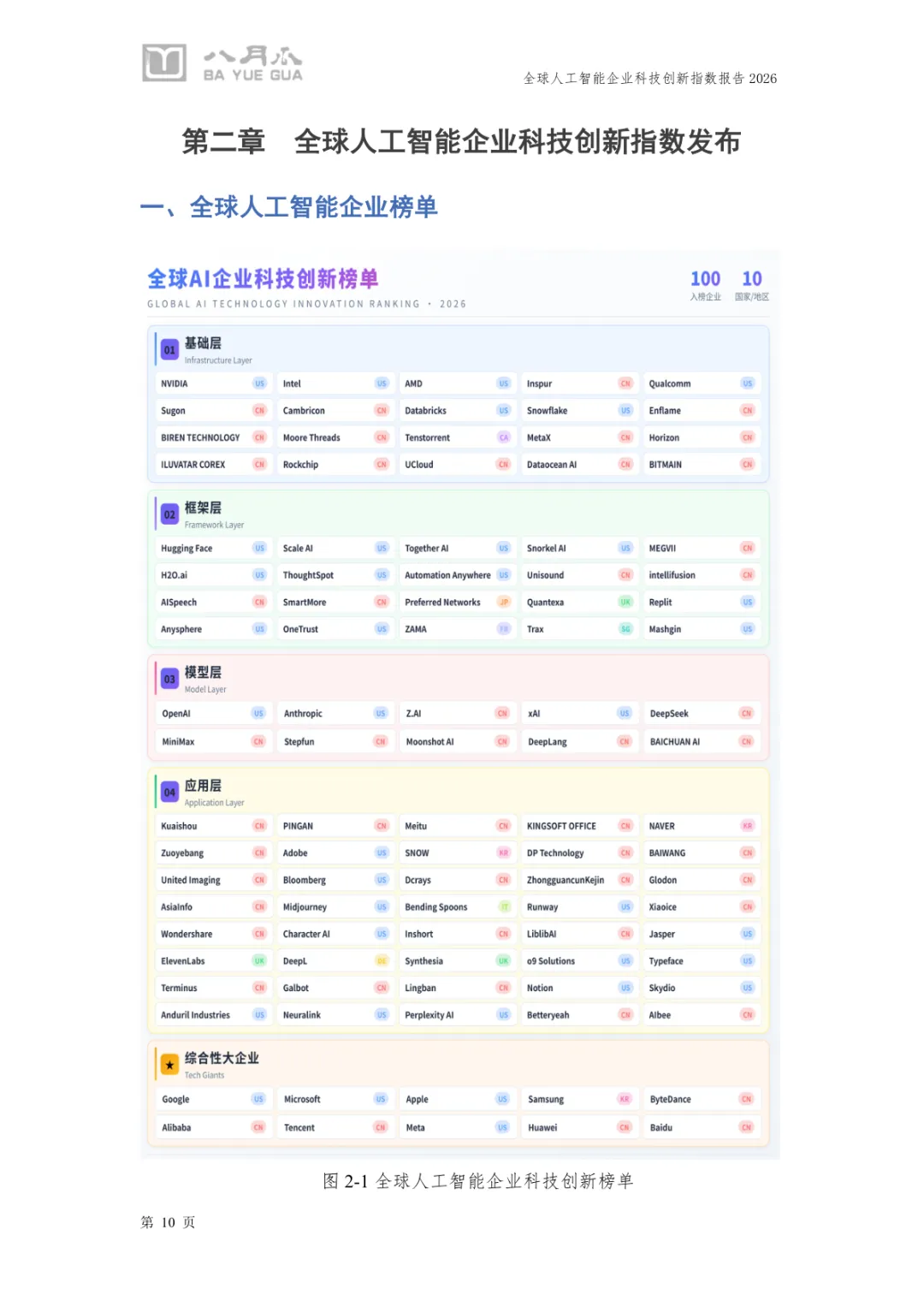Click the 'Kuaishou' cell
Viewport: 924px width, 1307px height.
[213, 826]
